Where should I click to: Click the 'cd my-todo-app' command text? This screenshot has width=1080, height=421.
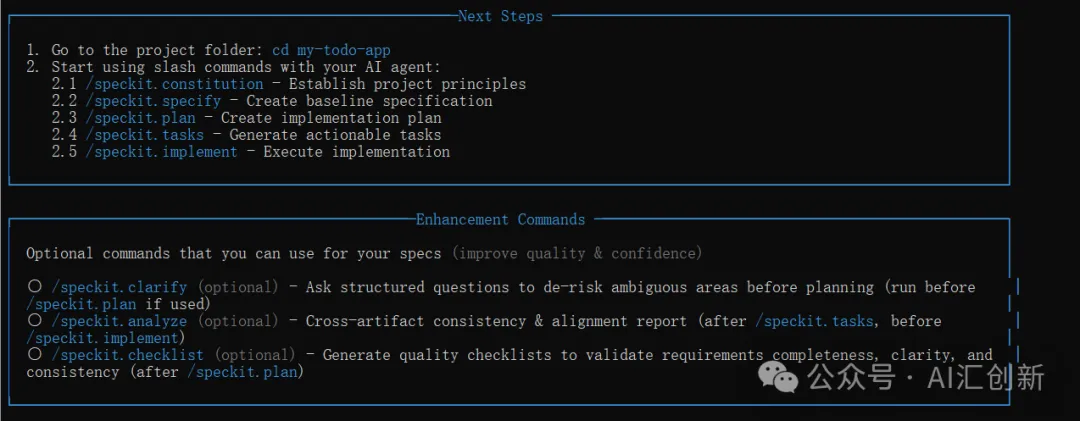pyautogui.click(x=331, y=50)
